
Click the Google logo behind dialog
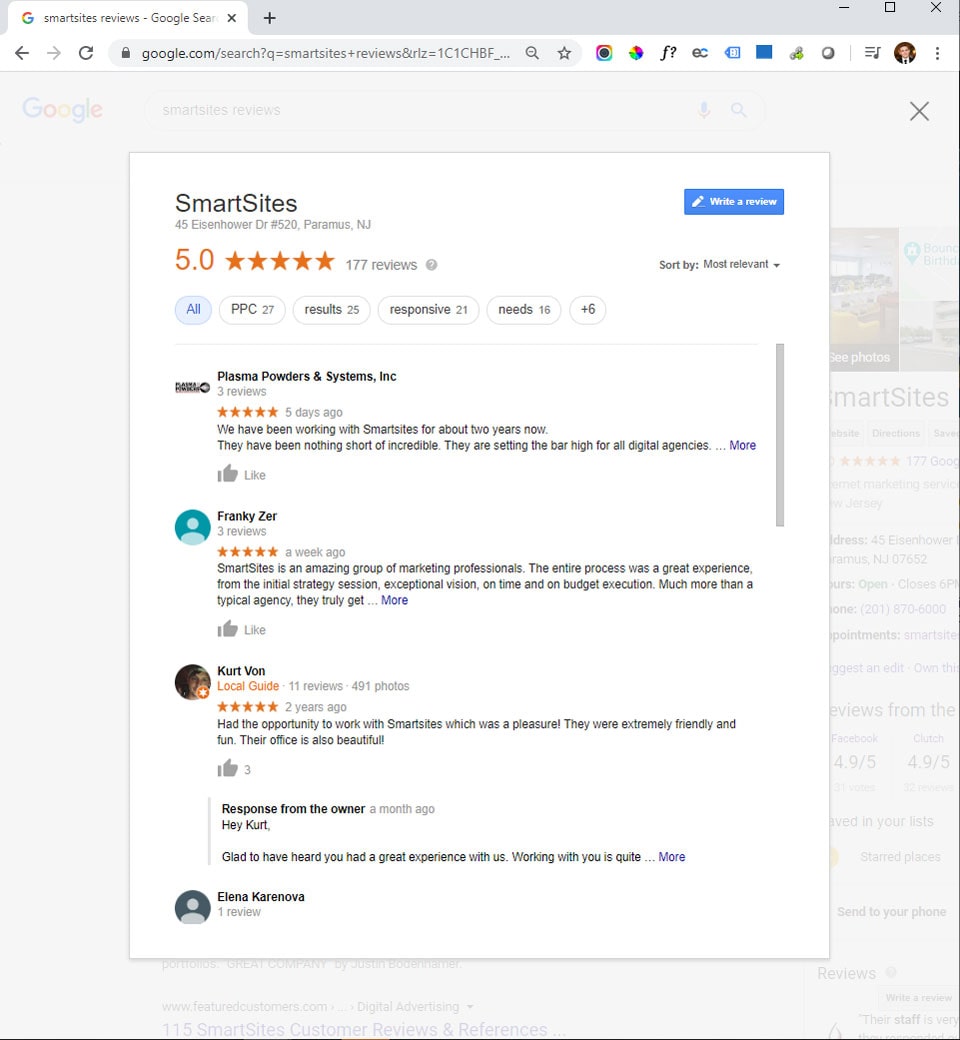tap(62, 110)
